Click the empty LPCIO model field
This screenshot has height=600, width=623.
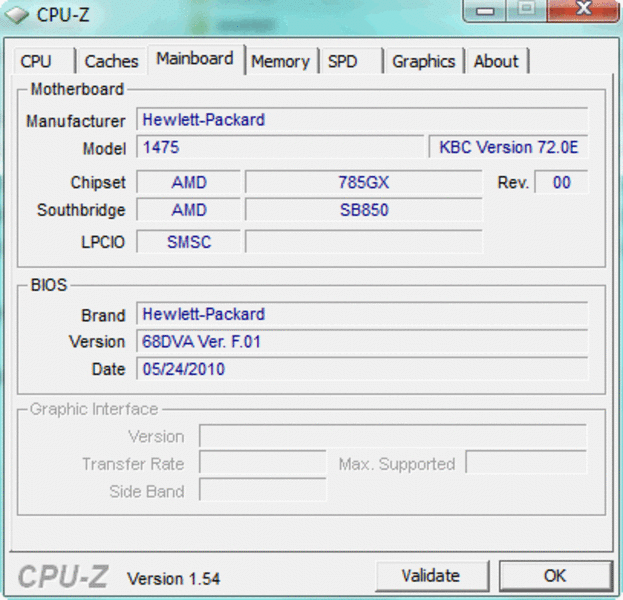click(364, 242)
